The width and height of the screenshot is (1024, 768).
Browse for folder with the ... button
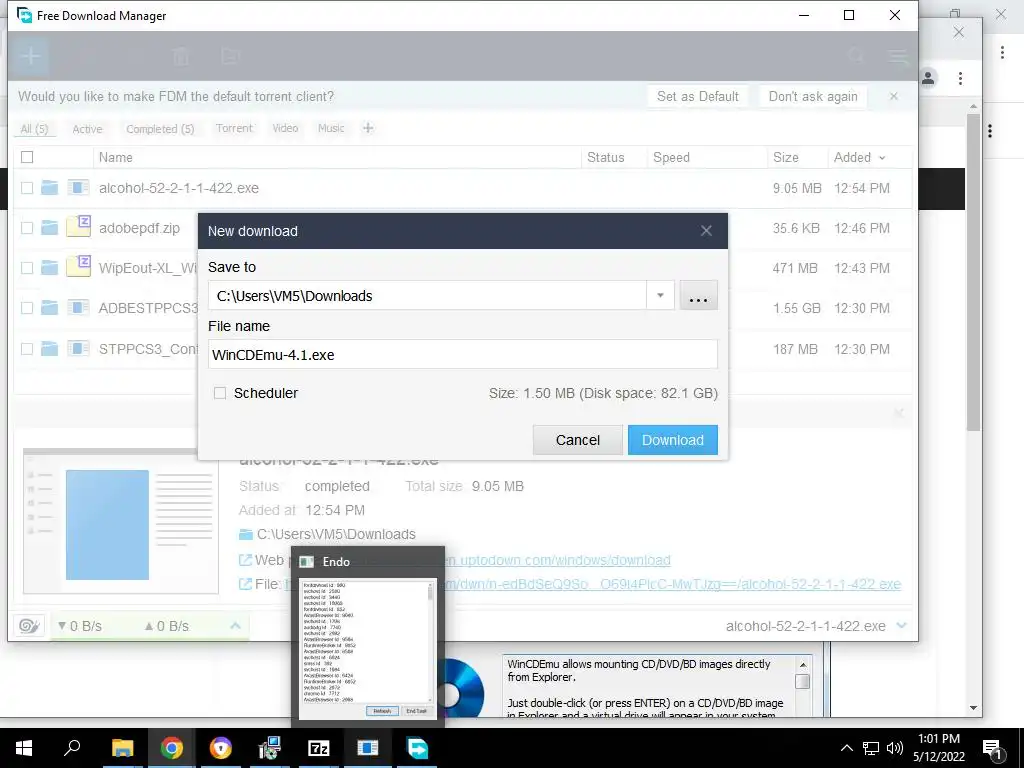click(x=698, y=296)
